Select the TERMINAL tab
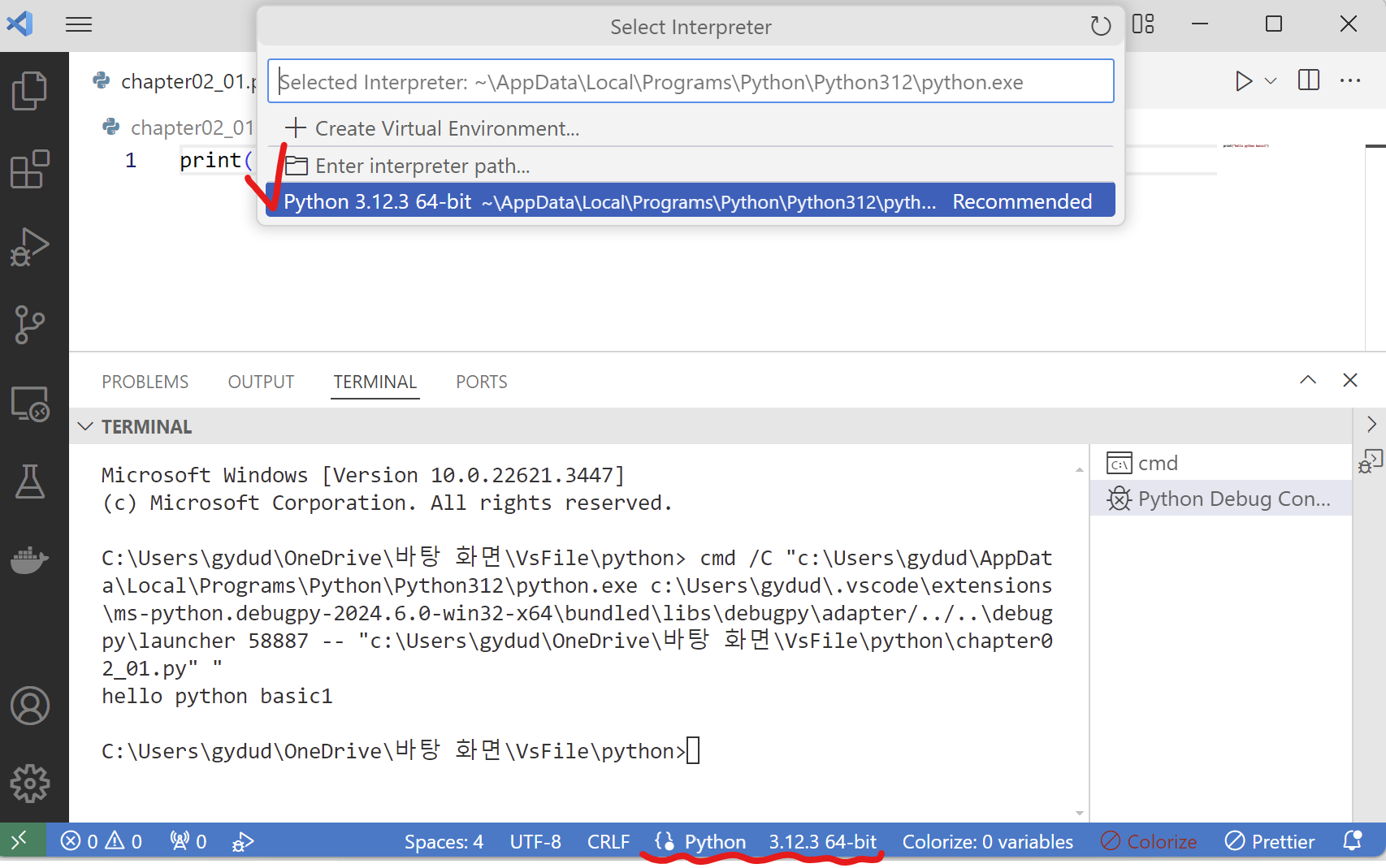Image resolution: width=1386 pixels, height=868 pixels. [375, 382]
